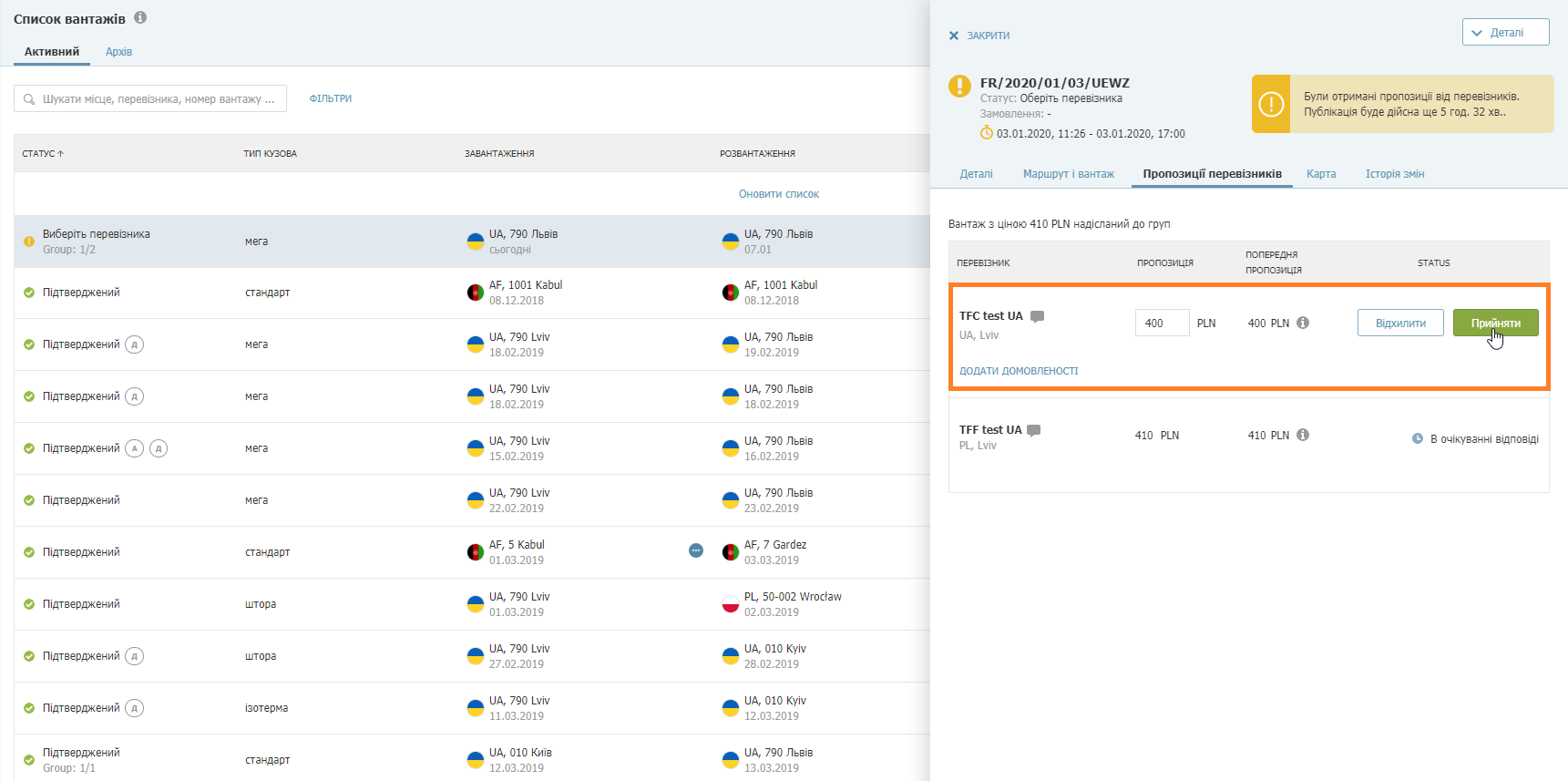
Task: Click the Group: 1/1 confirmed status row
Action: [x=81, y=760]
